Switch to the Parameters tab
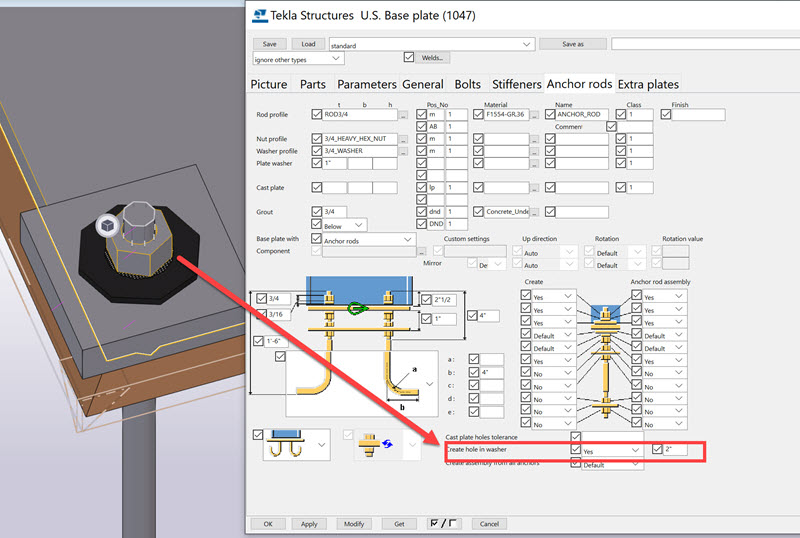 pyautogui.click(x=367, y=84)
